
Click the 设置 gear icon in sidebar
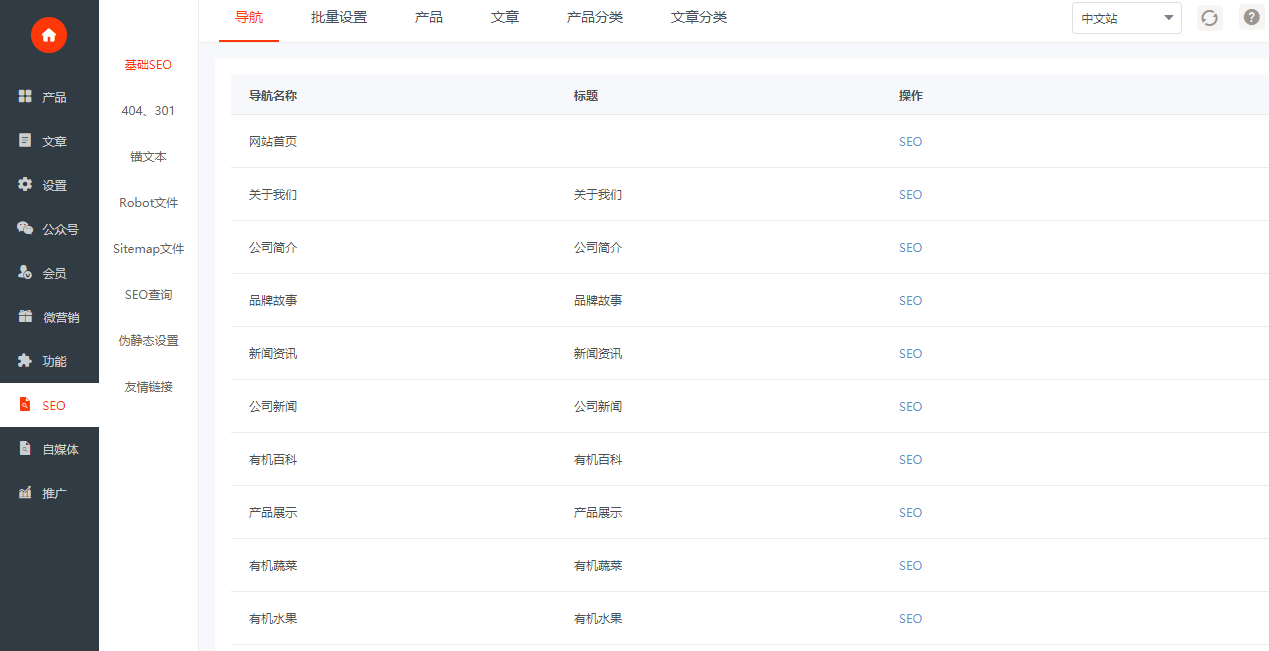coord(25,184)
